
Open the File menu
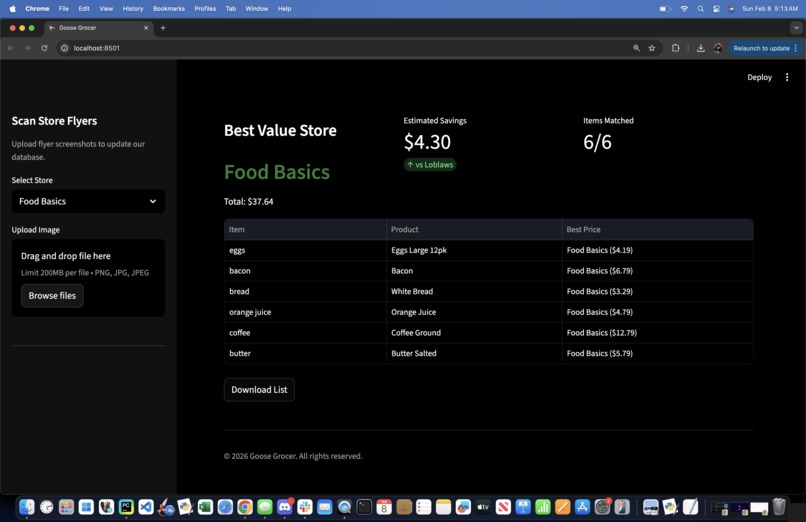[x=64, y=9]
